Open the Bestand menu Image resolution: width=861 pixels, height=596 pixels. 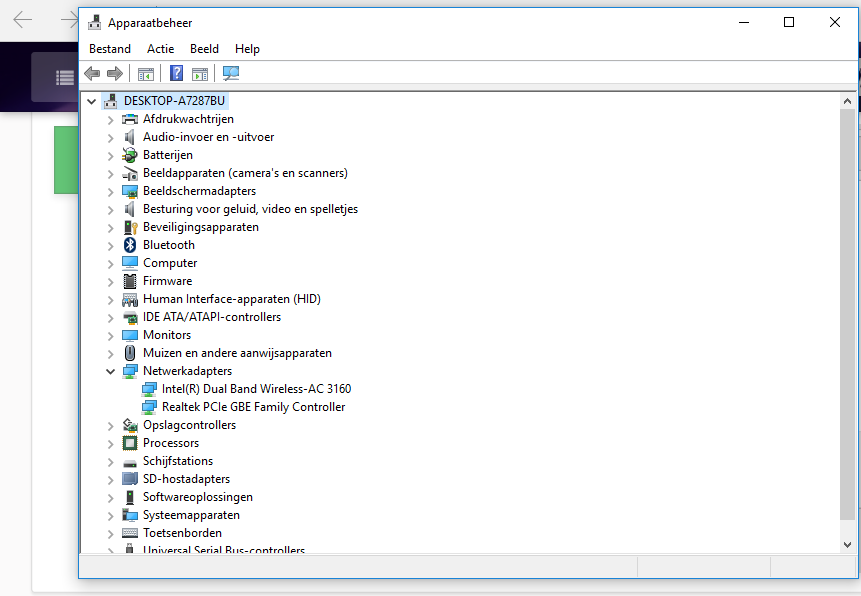coord(110,49)
